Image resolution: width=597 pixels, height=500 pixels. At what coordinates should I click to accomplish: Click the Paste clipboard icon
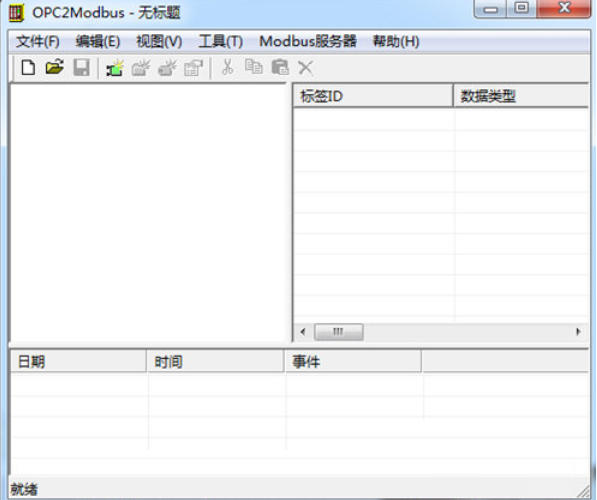pos(280,67)
